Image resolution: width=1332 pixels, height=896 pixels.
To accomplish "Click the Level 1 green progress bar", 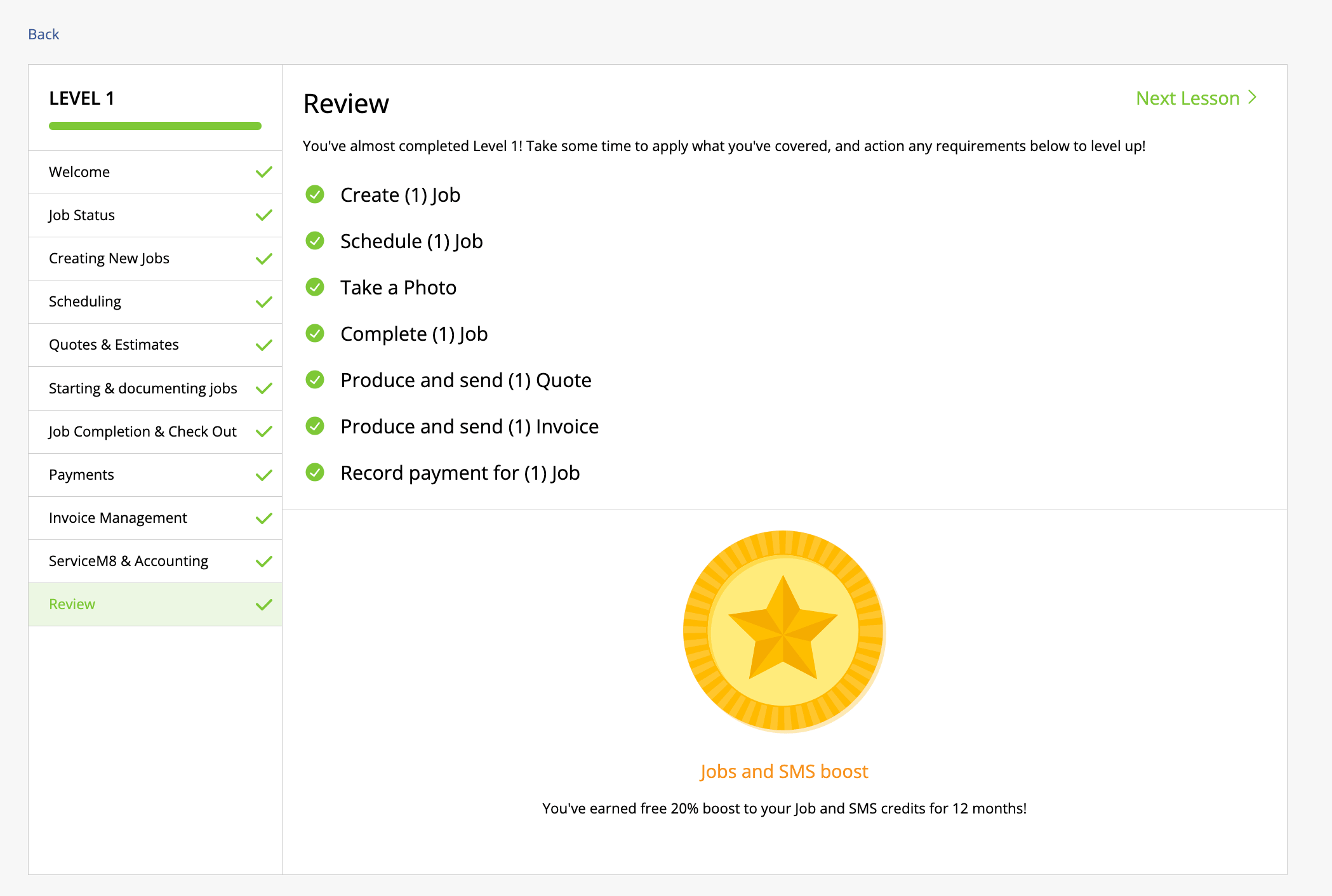I will (155, 126).
